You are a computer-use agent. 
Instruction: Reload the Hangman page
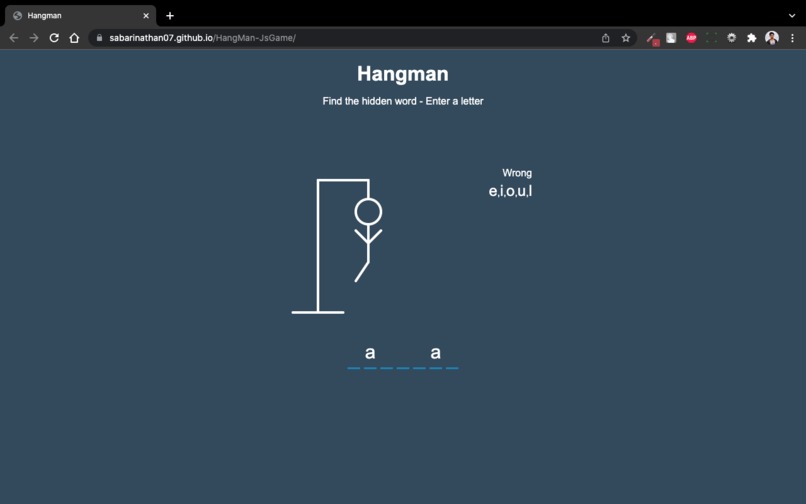pos(54,38)
